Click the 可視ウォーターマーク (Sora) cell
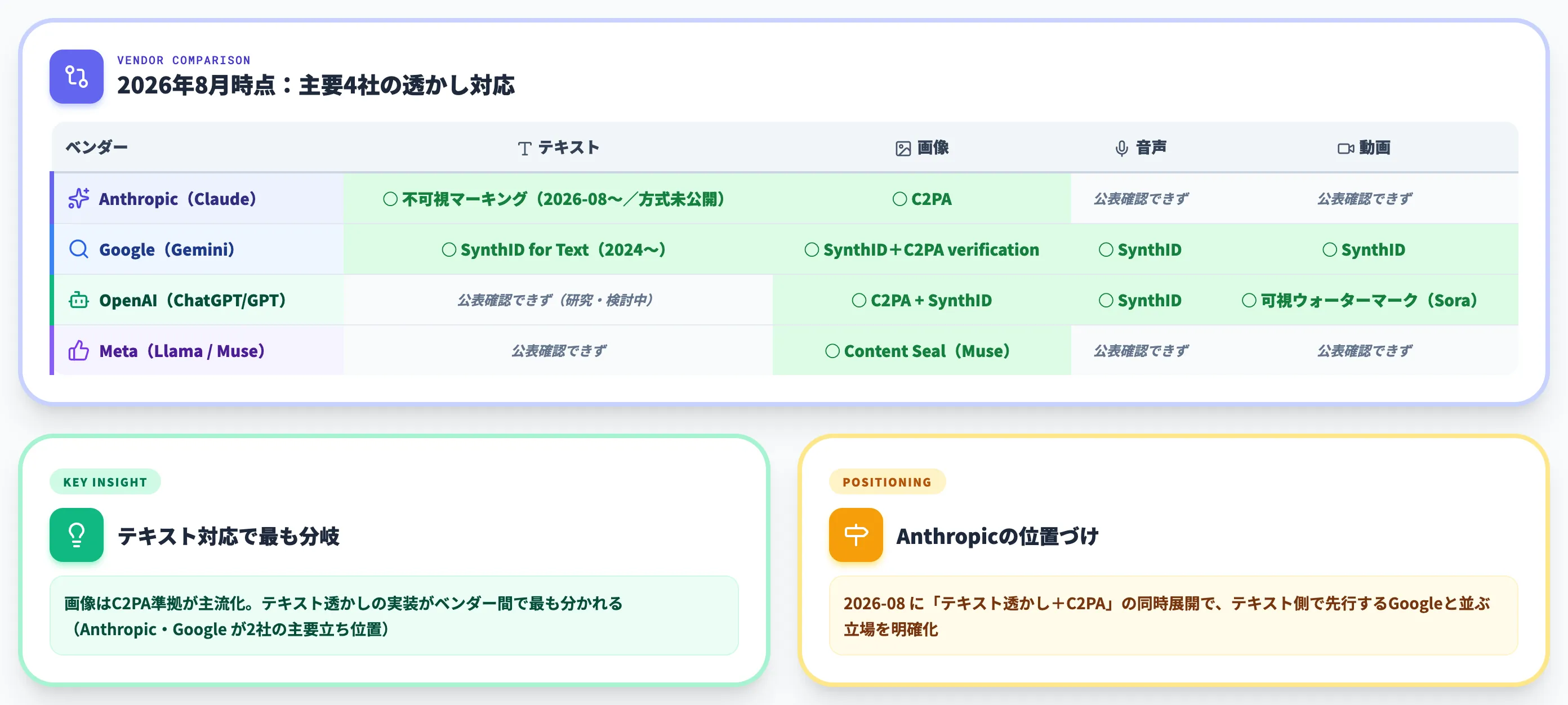The width and height of the screenshot is (1568, 705). [x=1364, y=300]
